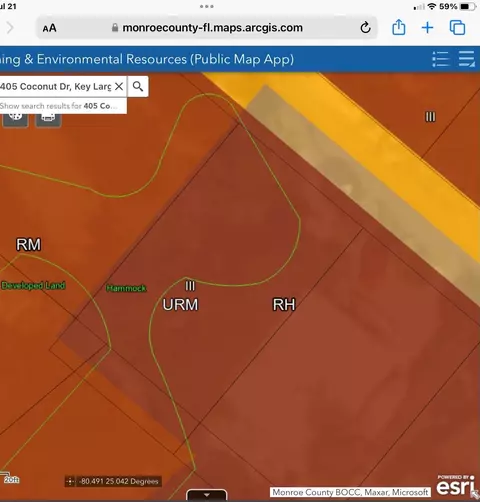This screenshot has width=480, height=502.
Task: Click the tier III label near the top right
Action: pos(430,117)
